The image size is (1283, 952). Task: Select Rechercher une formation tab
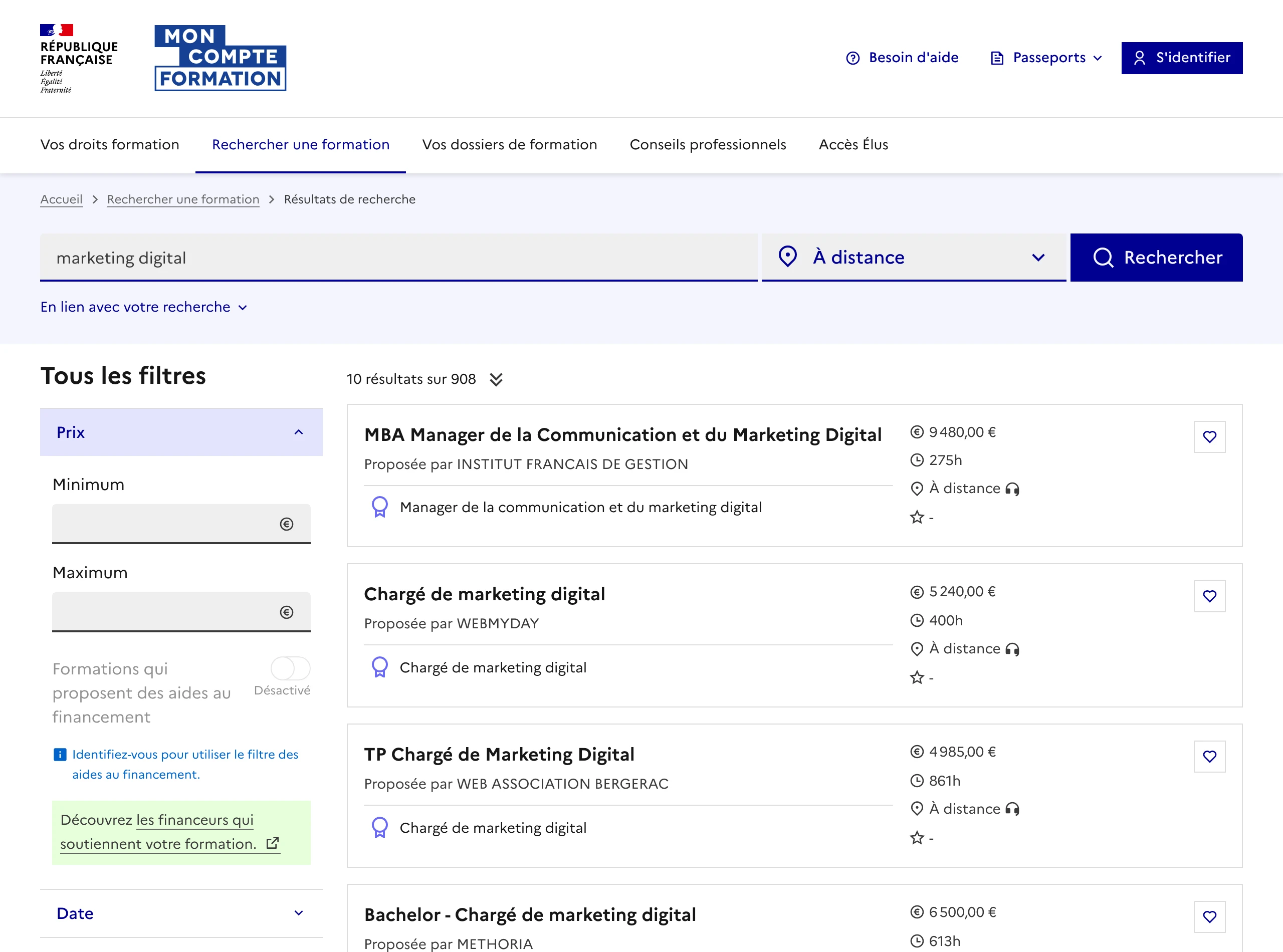pos(300,145)
